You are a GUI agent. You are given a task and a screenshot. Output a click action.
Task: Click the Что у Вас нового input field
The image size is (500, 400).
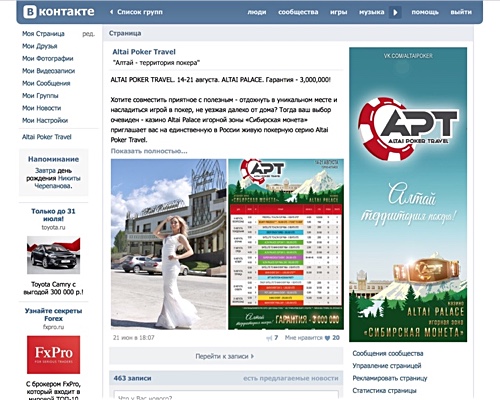tap(226, 396)
